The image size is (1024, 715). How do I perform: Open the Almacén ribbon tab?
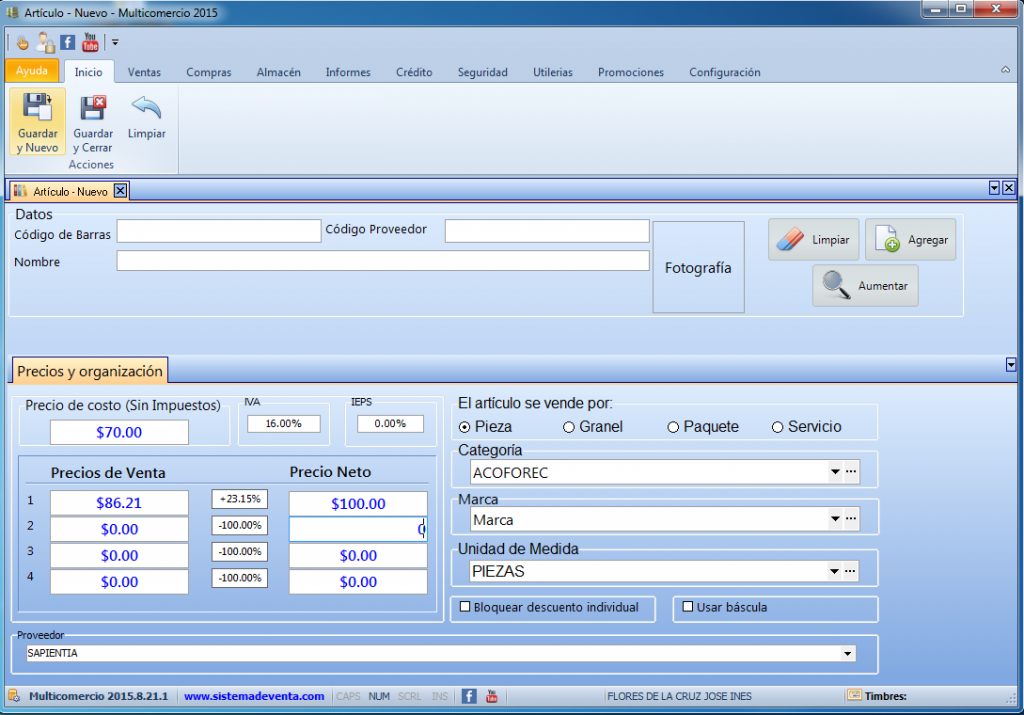pos(278,72)
